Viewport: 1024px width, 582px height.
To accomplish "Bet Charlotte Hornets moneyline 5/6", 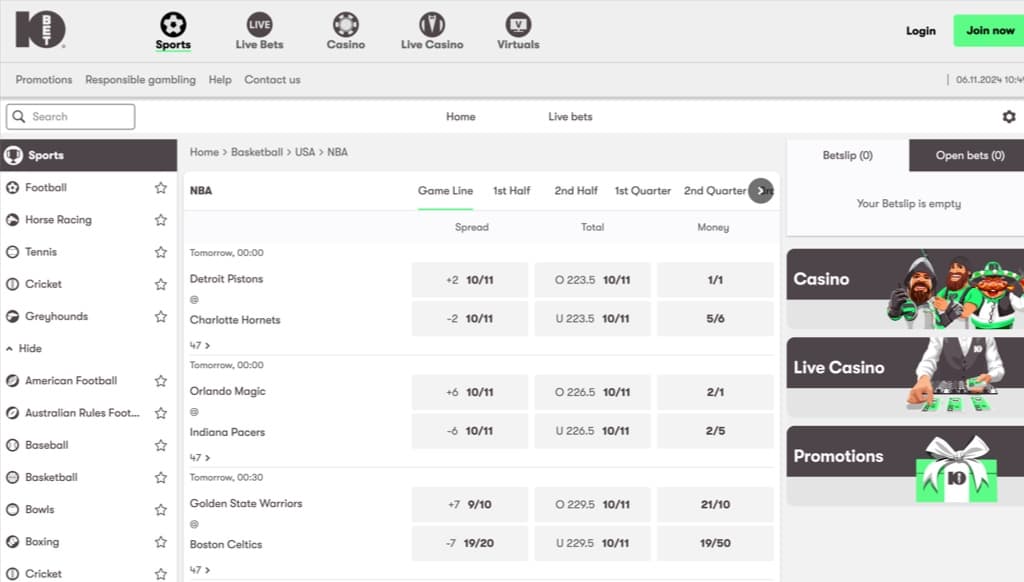I will [715, 318].
